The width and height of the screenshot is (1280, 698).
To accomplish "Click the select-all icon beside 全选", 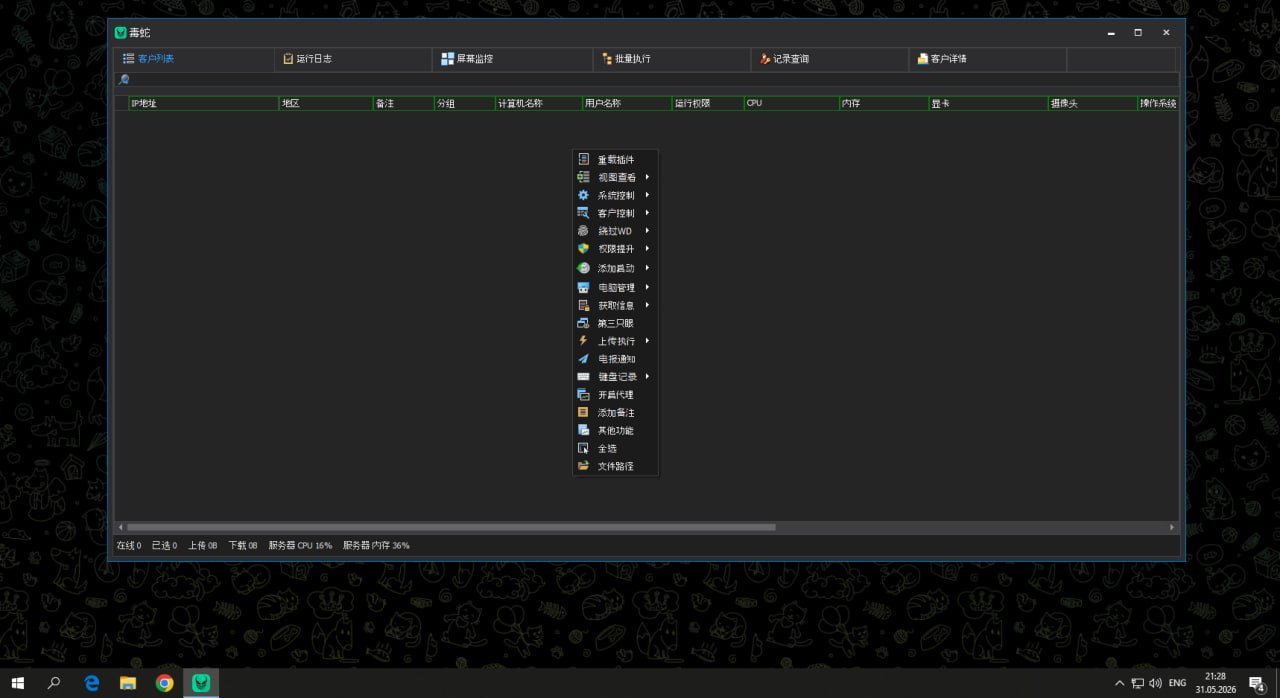I will click(x=584, y=448).
